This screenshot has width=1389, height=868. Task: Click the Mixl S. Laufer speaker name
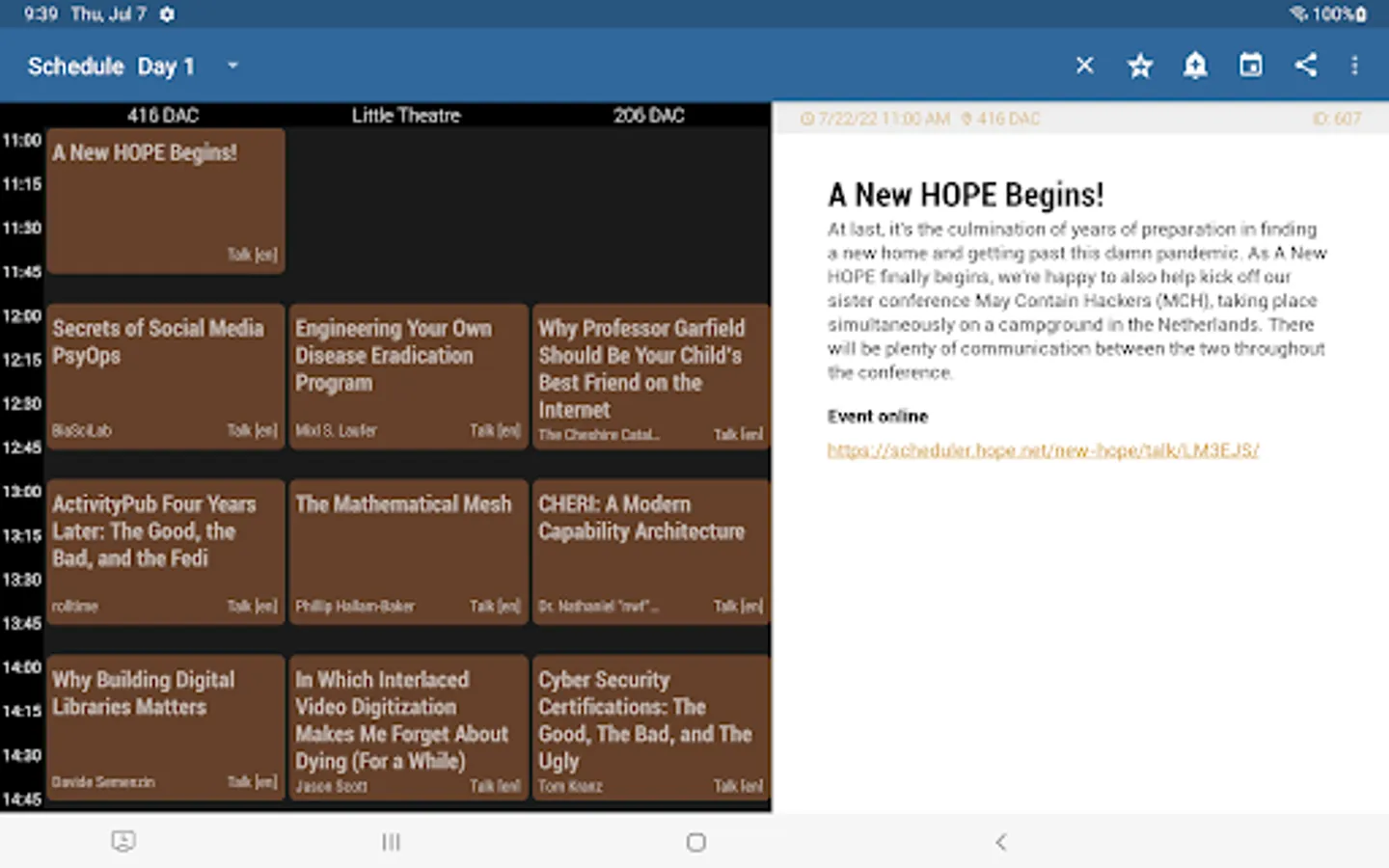[336, 431]
